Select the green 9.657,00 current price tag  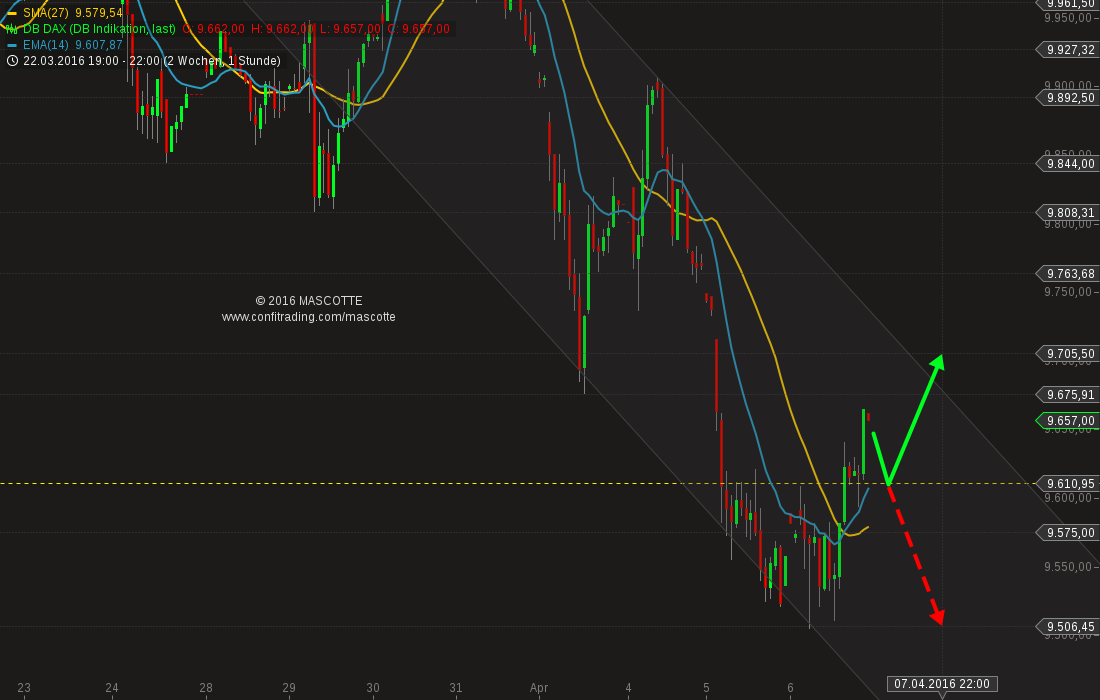(1066, 421)
